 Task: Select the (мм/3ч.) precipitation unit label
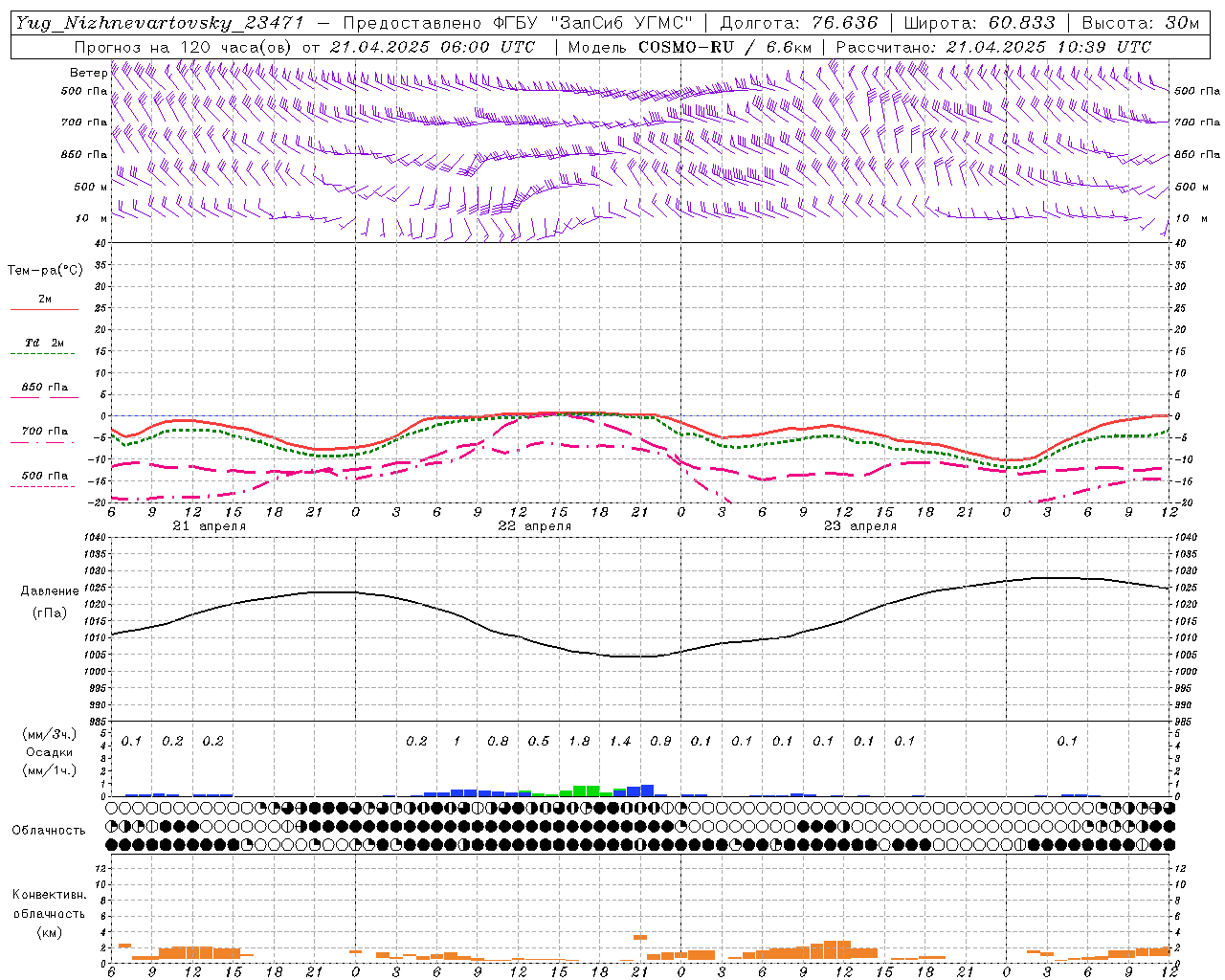point(49,734)
